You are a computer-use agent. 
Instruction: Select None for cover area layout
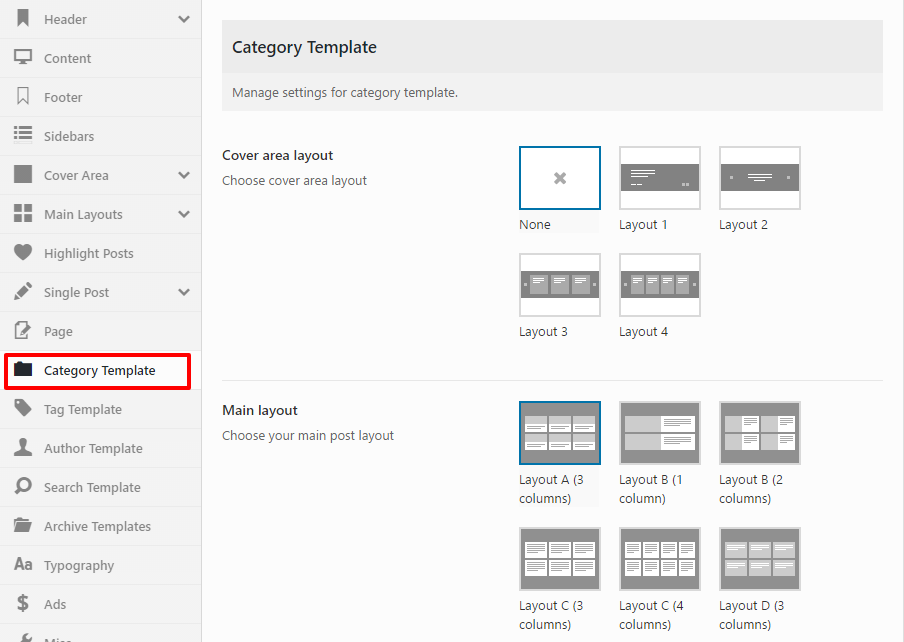[559, 177]
